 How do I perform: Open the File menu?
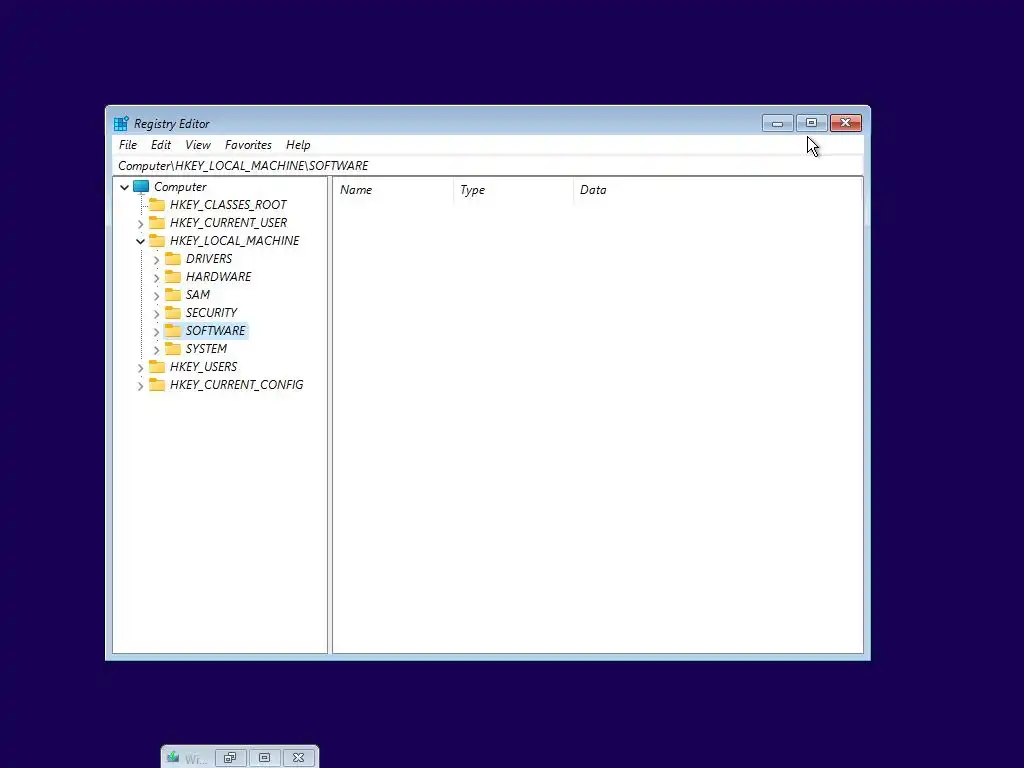pyautogui.click(x=128, y=145)
